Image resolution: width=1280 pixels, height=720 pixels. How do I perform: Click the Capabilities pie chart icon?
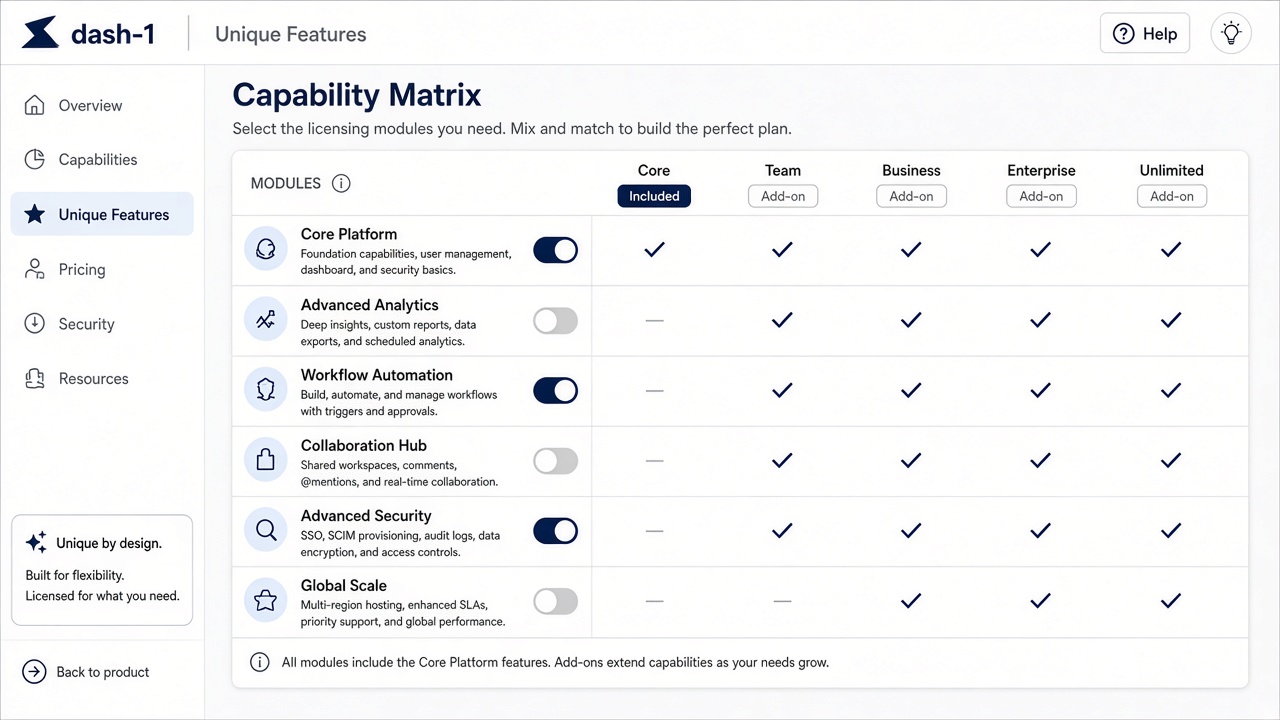click(34, 159)
